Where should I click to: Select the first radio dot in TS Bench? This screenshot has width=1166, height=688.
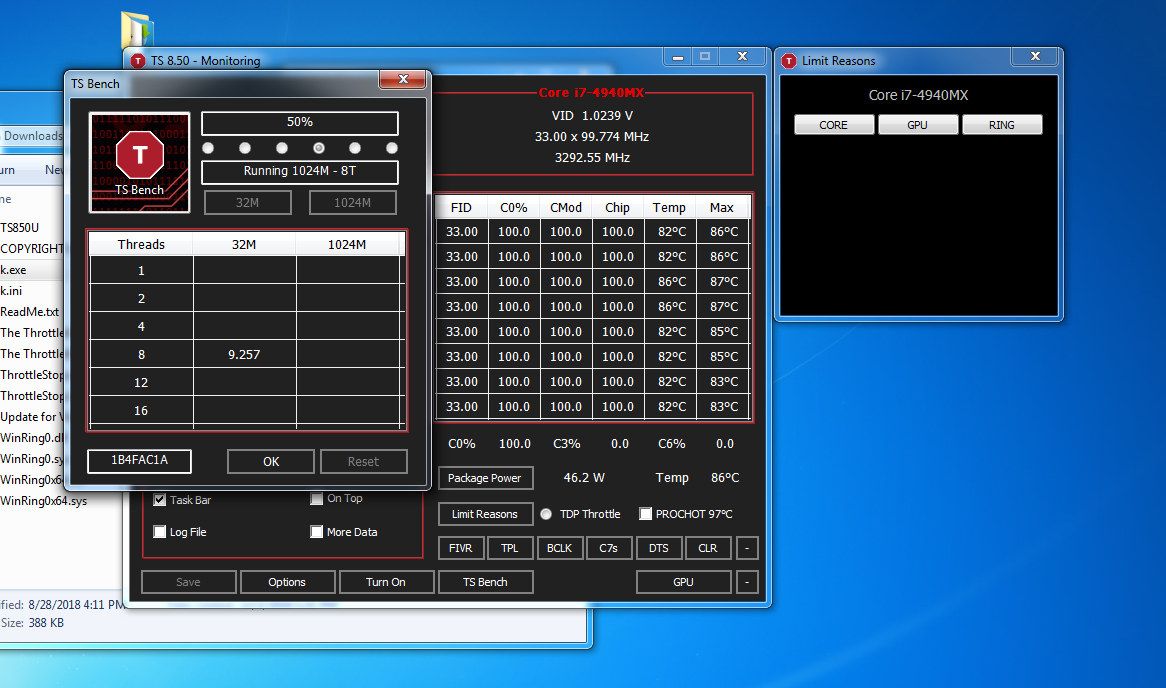(208, 148)
